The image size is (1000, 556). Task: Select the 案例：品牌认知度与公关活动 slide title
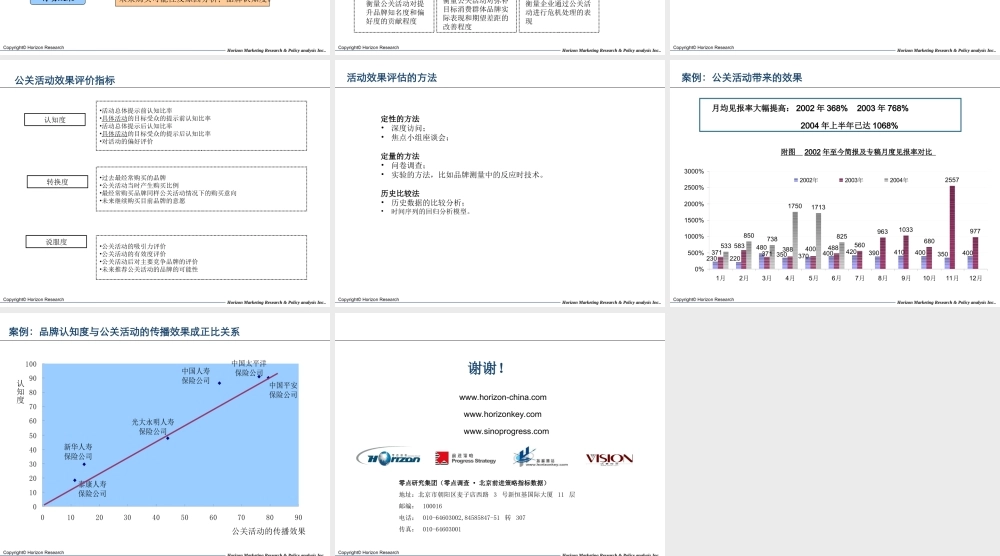point(124,332)
